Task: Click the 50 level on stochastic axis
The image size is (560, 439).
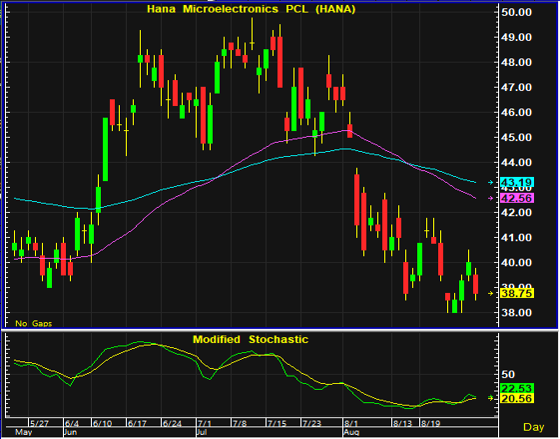Action: (508, 374)
